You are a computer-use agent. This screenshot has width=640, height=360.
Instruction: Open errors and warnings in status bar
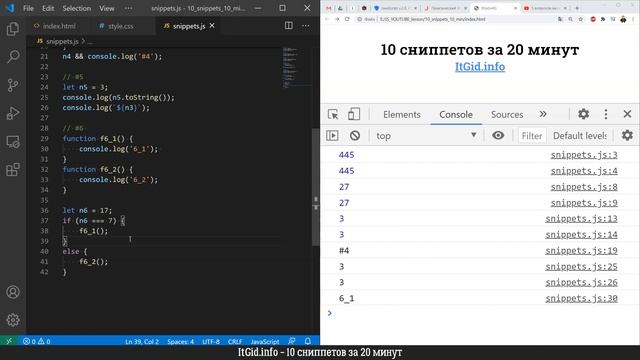pos(36,341)
